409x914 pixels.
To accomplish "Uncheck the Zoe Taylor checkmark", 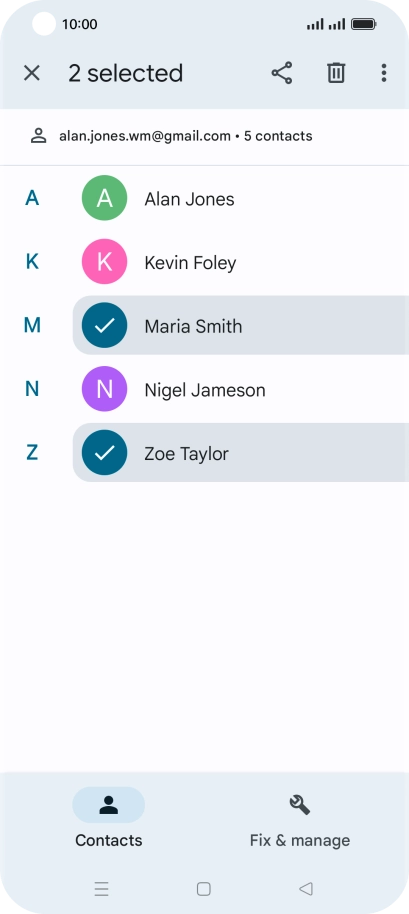I will [104, 452].
